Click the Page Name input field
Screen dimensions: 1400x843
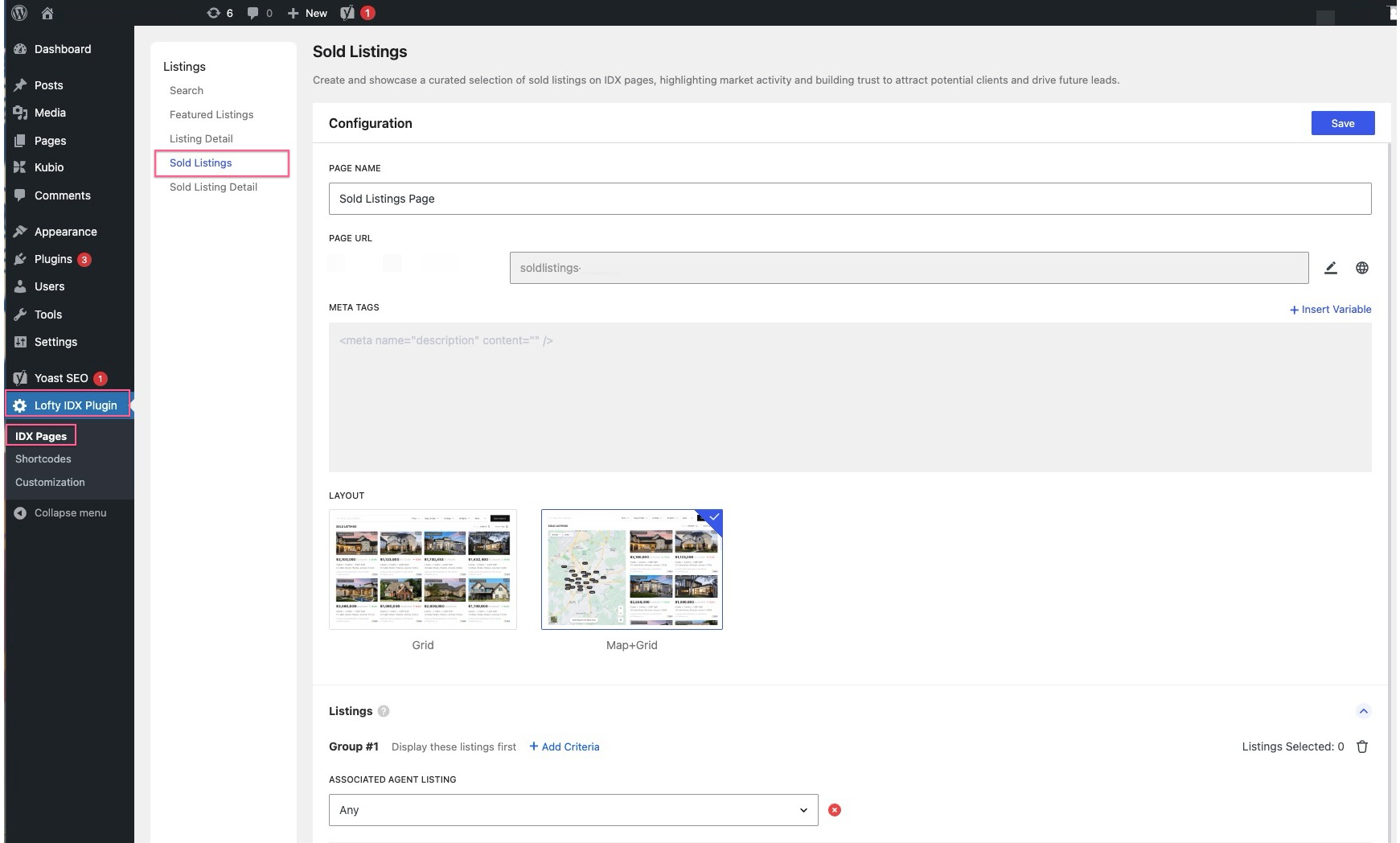(850, 199)
